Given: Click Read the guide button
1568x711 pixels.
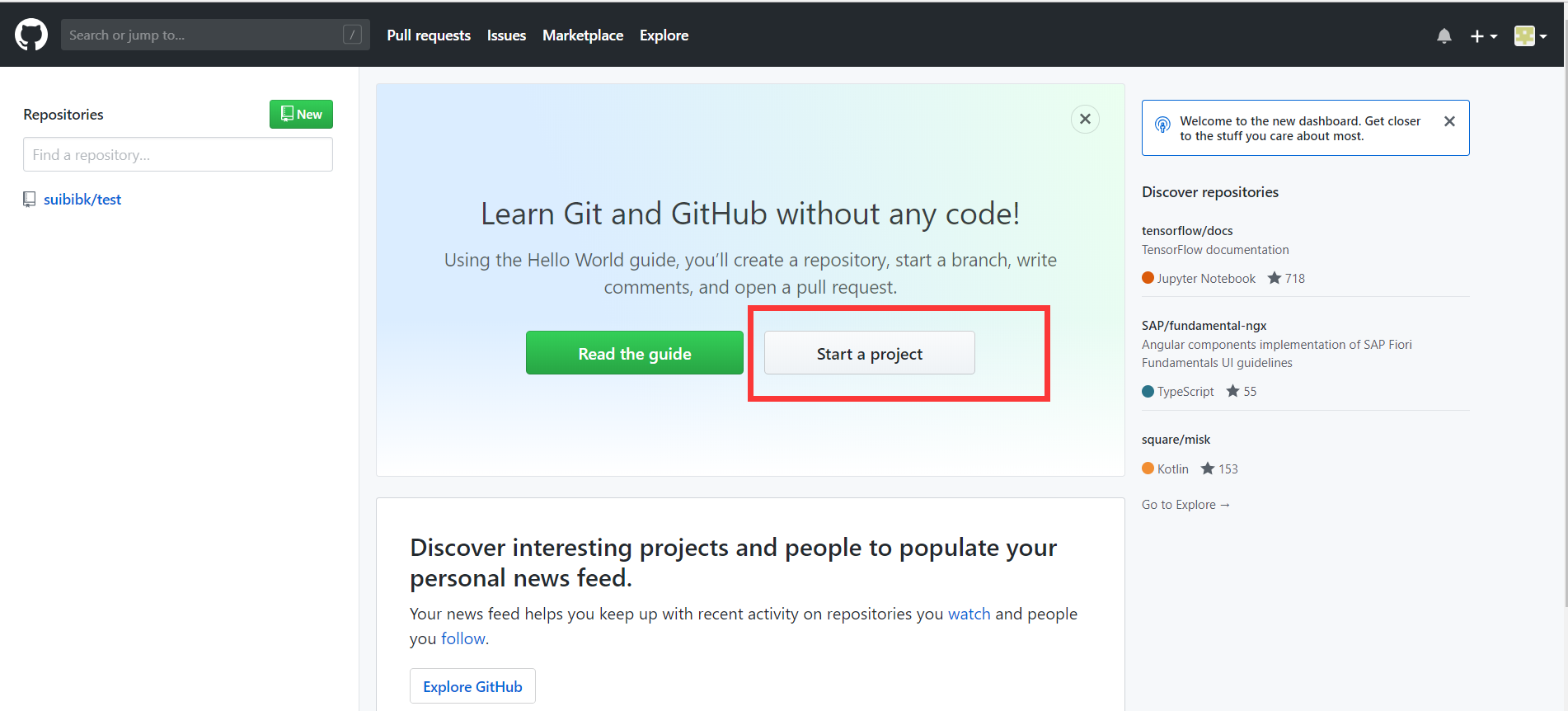Looking at the screenshot, I should [x=635, y=353].
